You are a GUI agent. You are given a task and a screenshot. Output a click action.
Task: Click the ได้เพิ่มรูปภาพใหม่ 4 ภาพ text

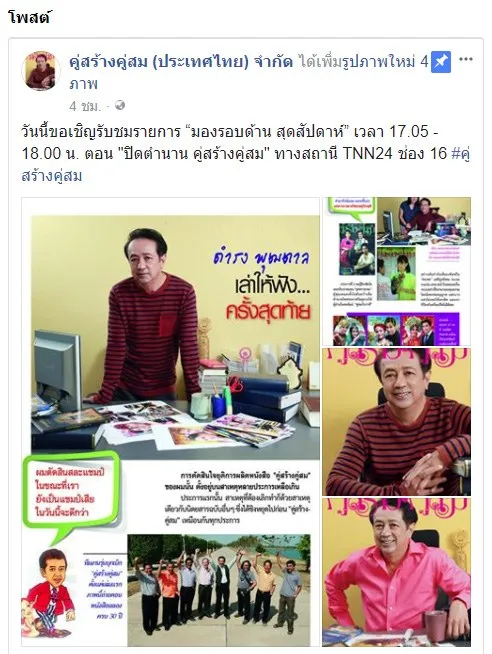click(x=248, y=73)
